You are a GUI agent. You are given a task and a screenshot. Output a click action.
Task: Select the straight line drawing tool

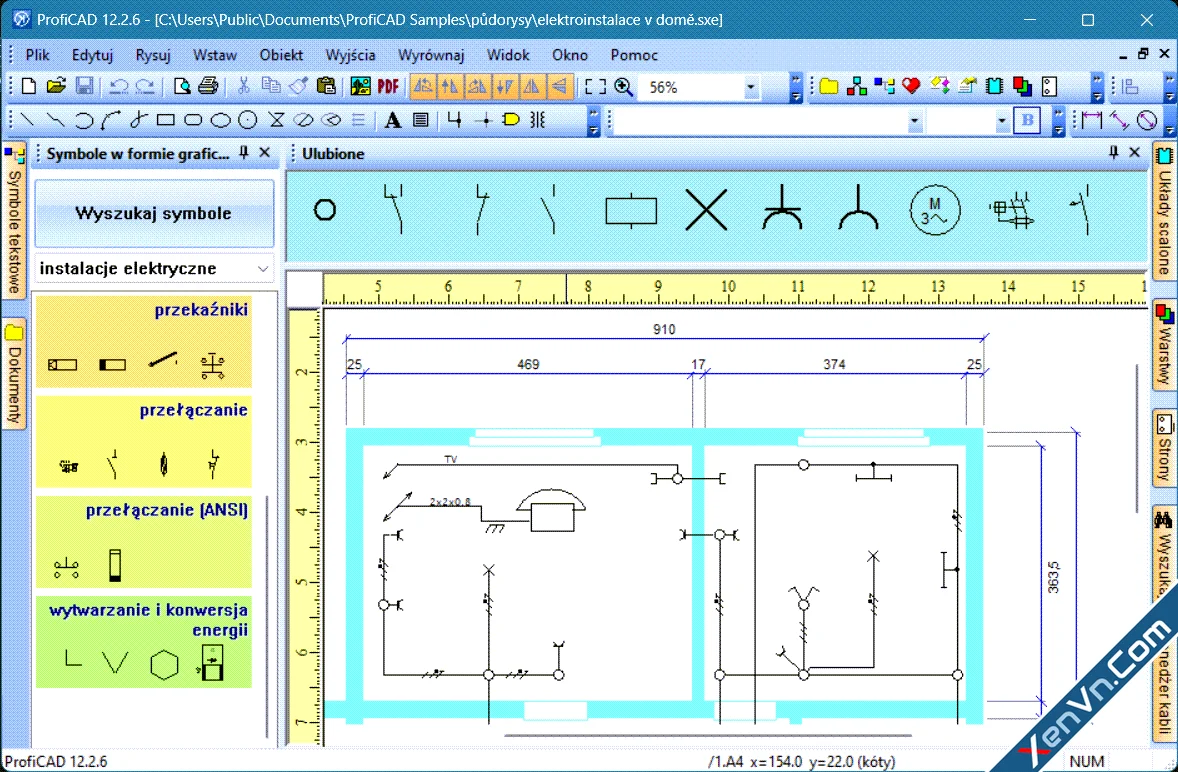pyautogui.click(x=27, y=119)
